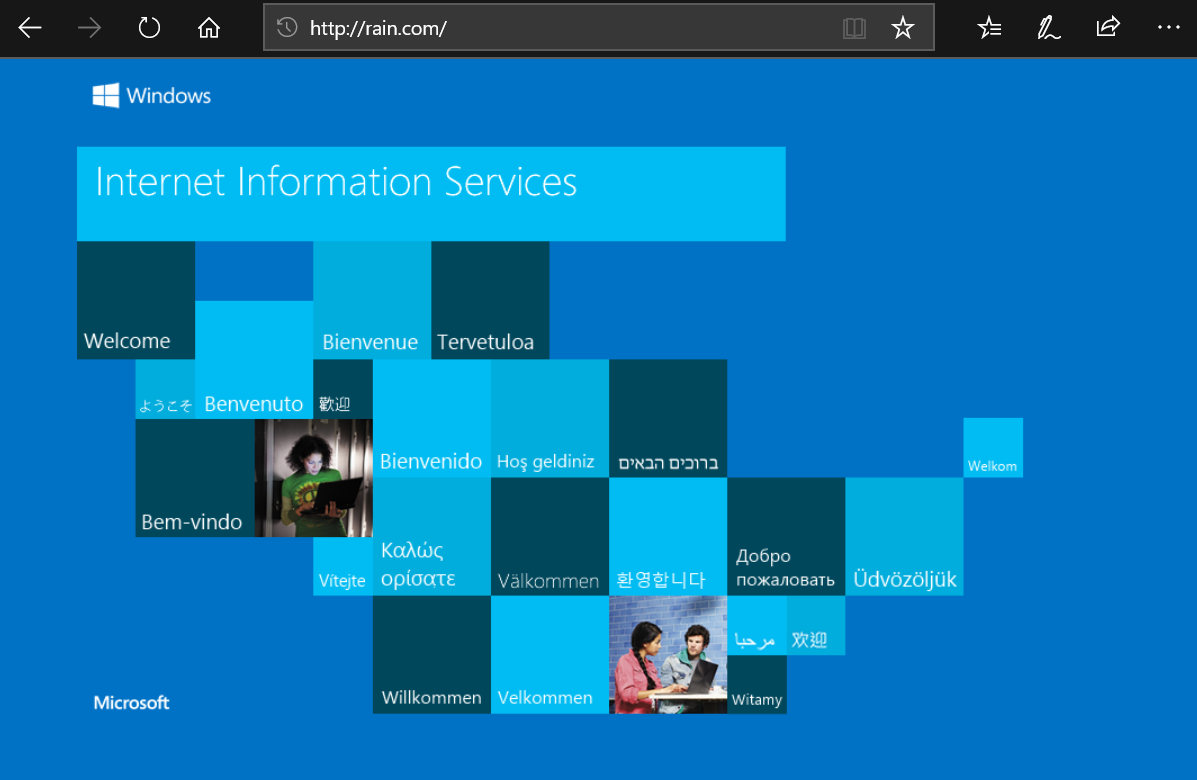Click the Bienvenido tile
Image resolution: width=1197 pixels, height=780 pixels.
(x=431, y=418)
